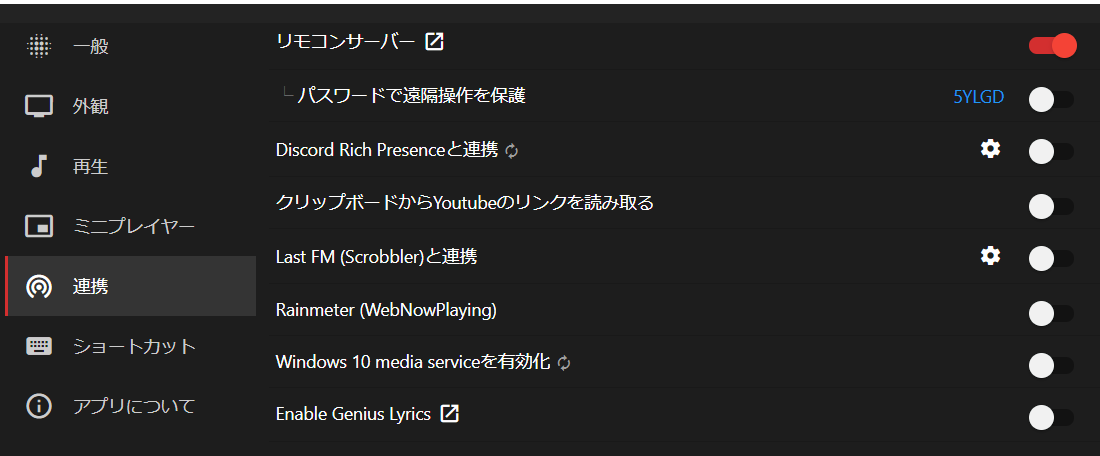Image resolution: width=1100 pixels, height=456 pixels.
Task: Open the リモコンサーバー external link icon
Action: tap(435, 42)
